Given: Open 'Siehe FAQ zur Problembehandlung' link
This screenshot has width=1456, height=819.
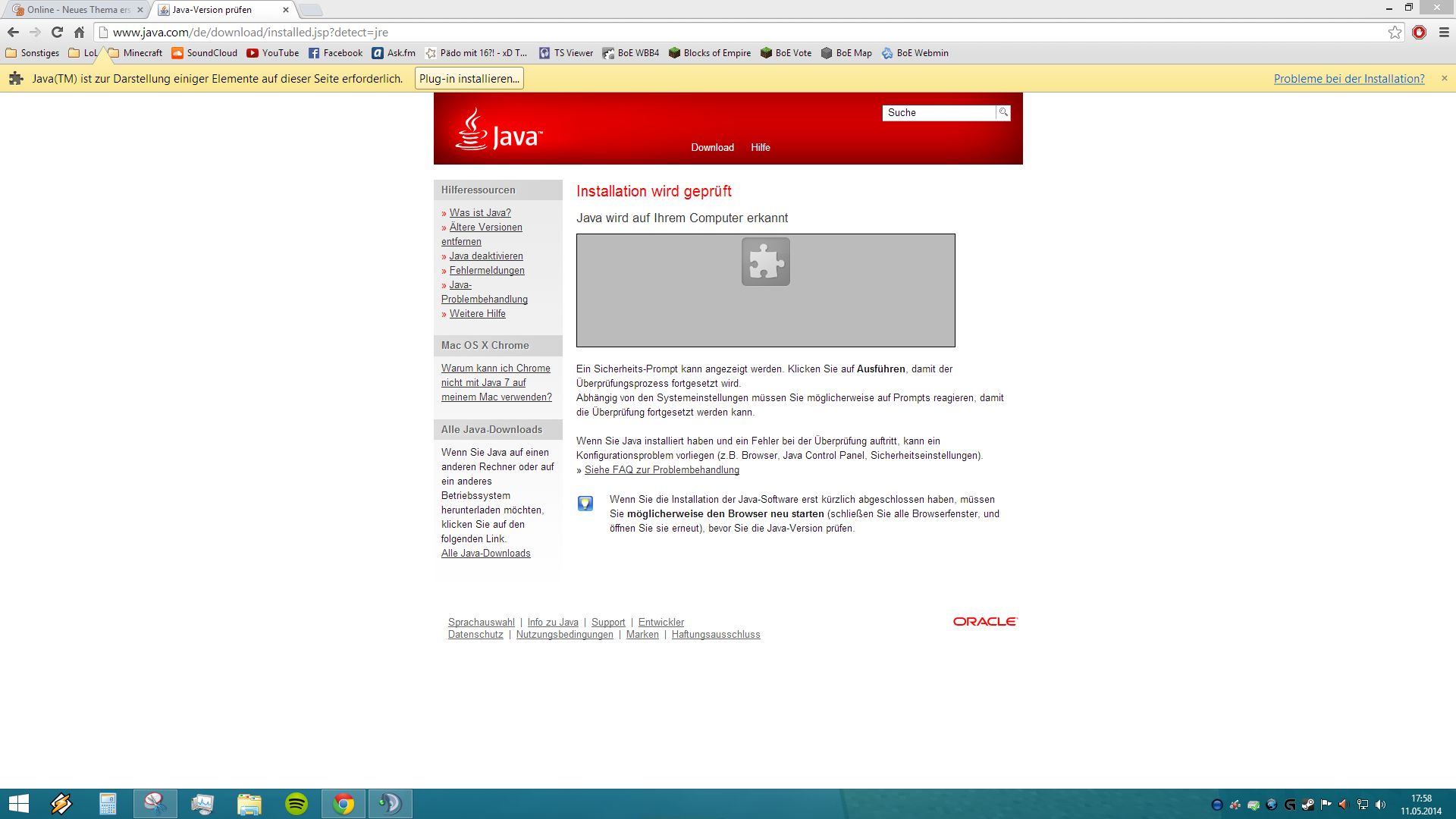Looking at the screenshot, I should tap(662, 470).
